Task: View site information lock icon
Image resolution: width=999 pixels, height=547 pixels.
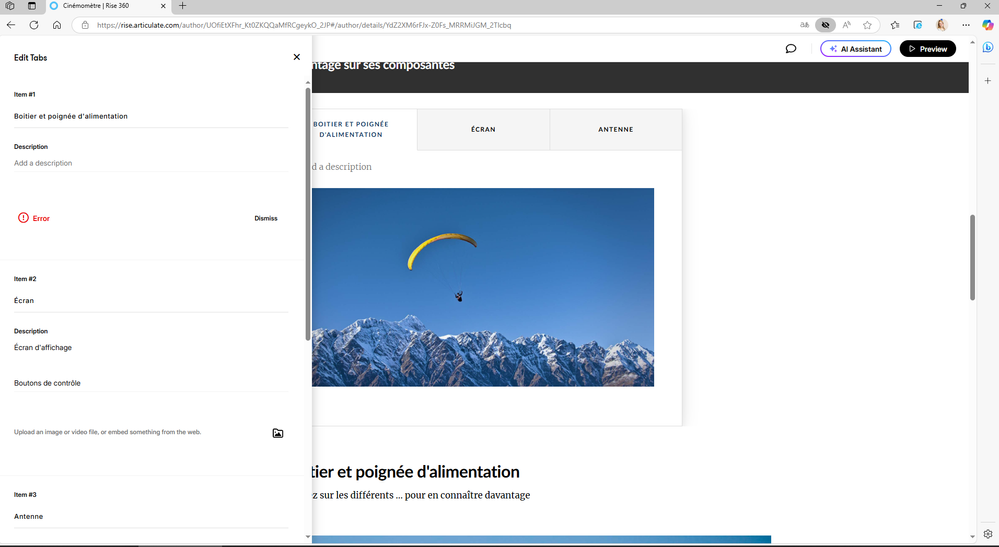Action: click(85, 25)
